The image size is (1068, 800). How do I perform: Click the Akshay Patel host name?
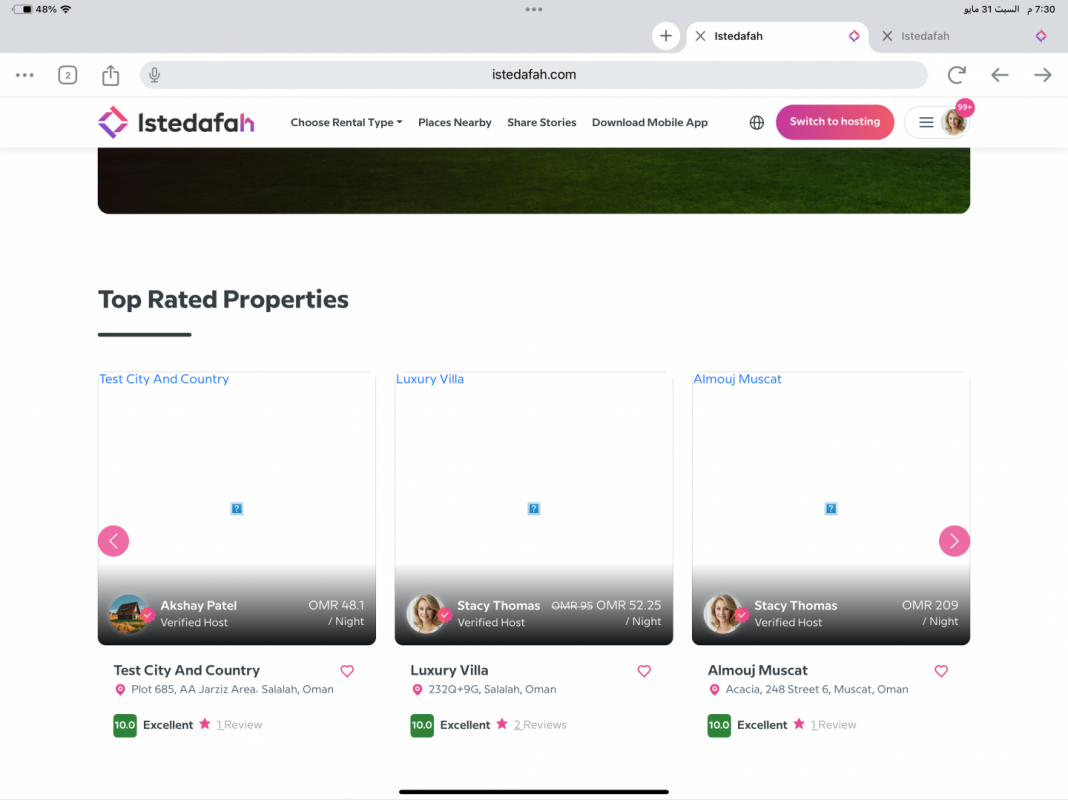tap(198, 605)
